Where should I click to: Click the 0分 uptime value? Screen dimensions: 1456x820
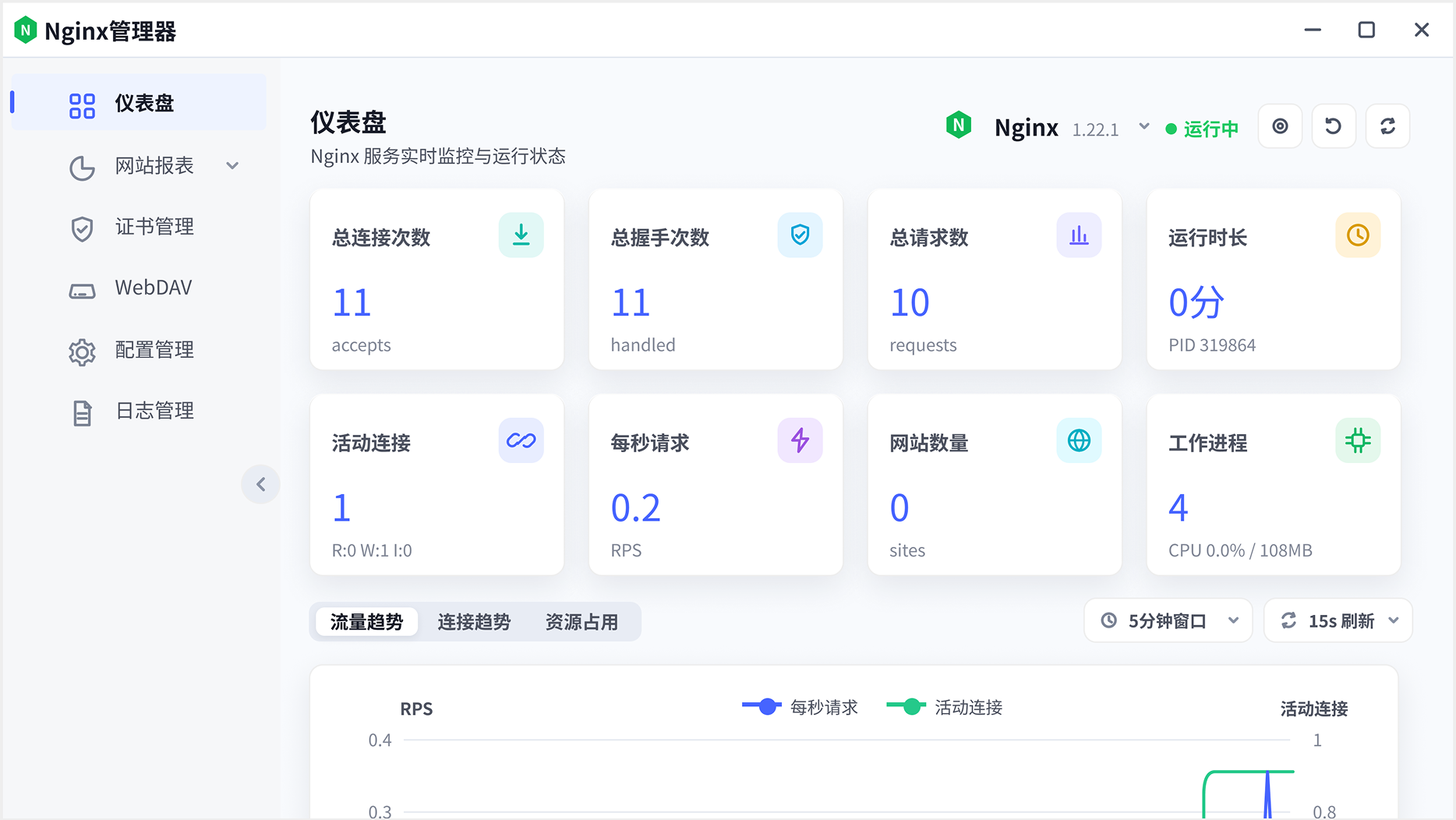tap(1196, 302)
